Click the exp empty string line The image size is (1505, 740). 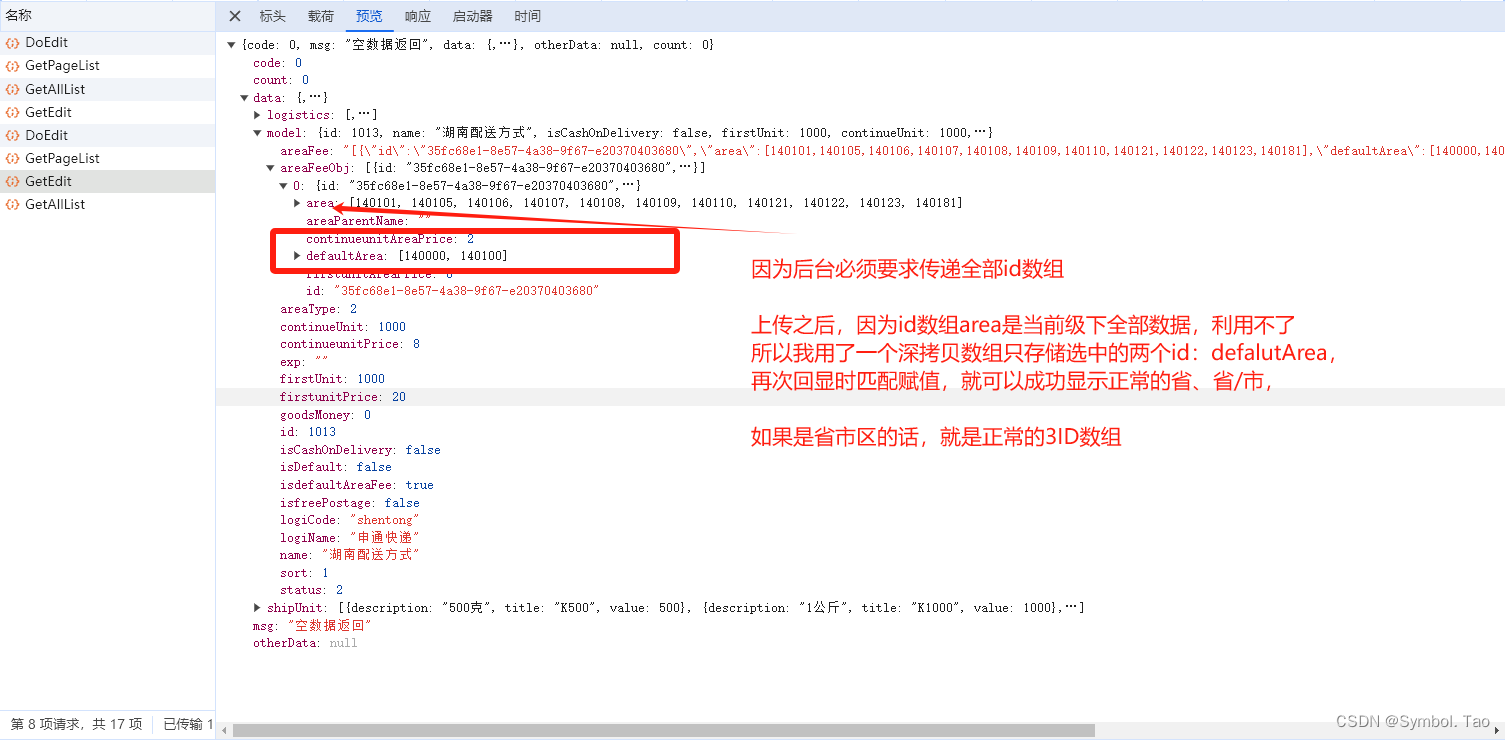tap(304, 362)
